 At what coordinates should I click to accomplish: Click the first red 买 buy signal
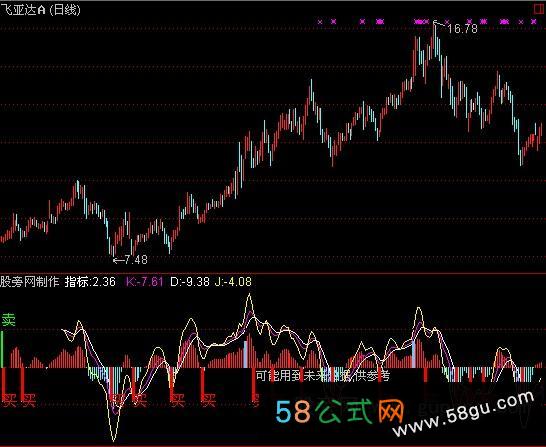tap(9, 401)
